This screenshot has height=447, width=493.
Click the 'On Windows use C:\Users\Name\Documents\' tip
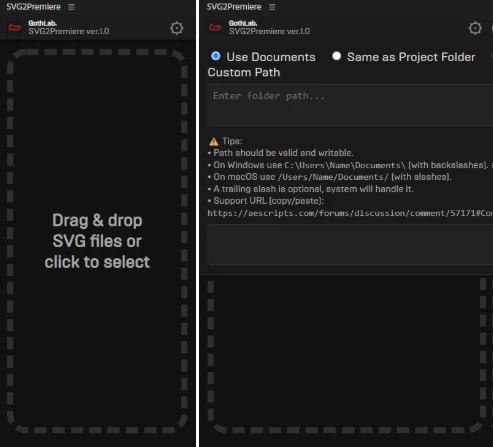click(348, 165)
